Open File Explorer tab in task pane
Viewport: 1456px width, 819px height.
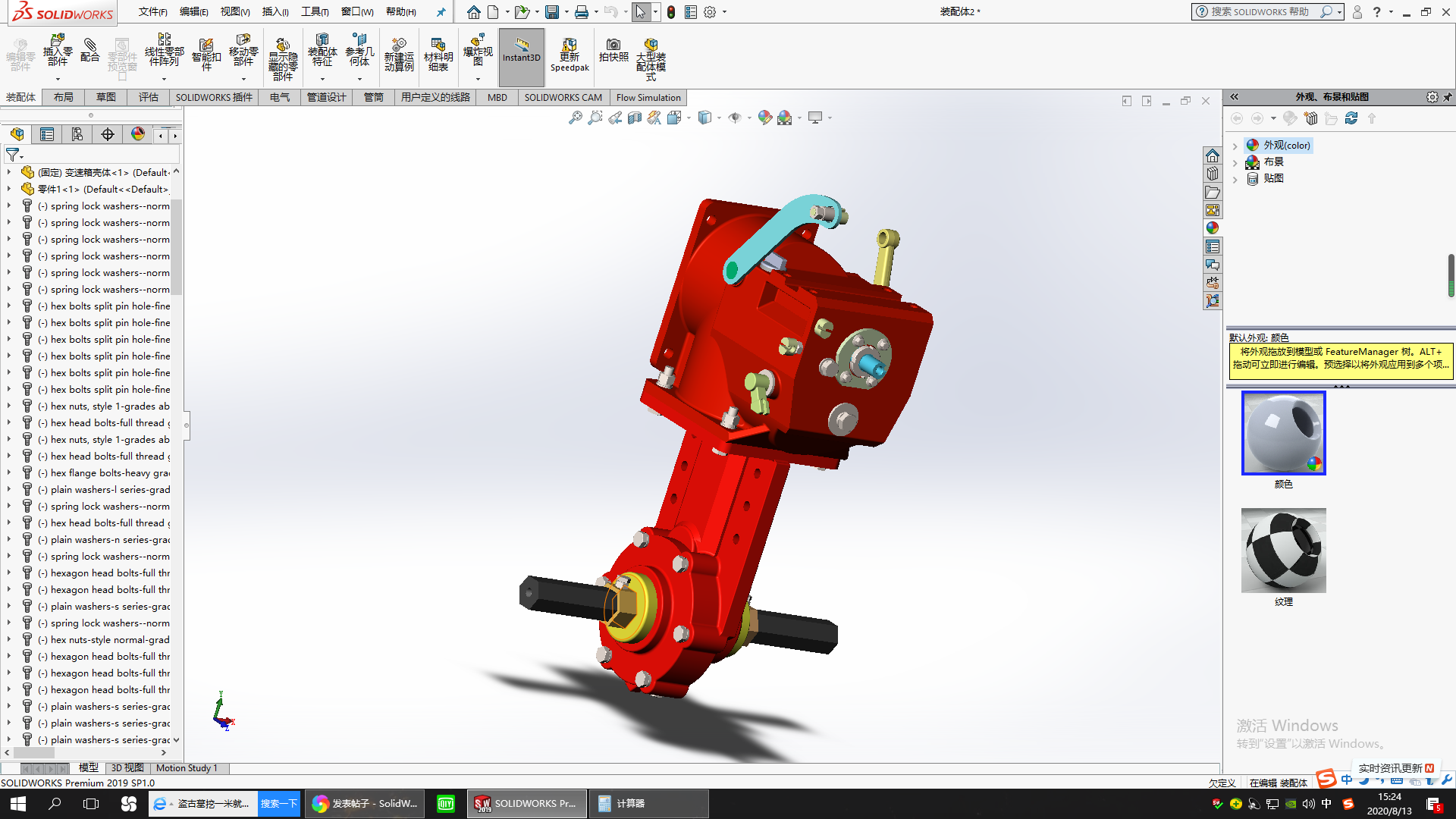[1213, 192]
